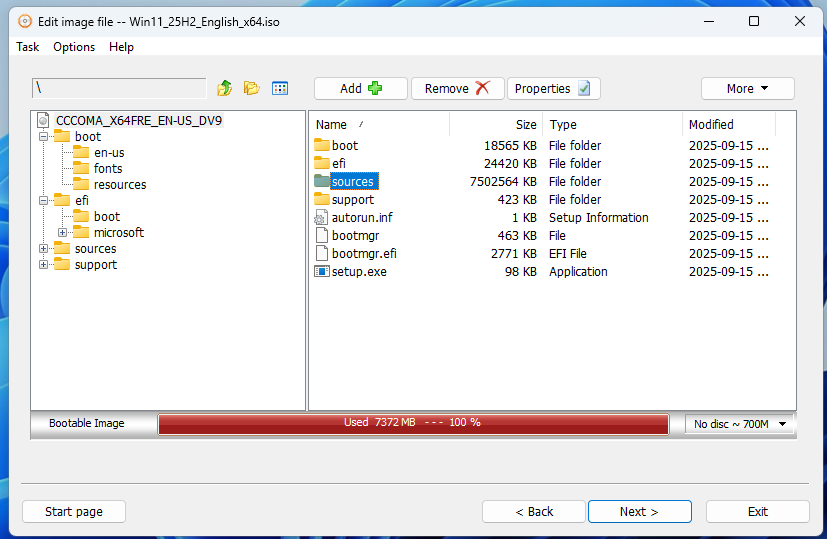Click the support folder icon in file list
Viewport: 827px width, 539px height.
click(x=322, y=199)
